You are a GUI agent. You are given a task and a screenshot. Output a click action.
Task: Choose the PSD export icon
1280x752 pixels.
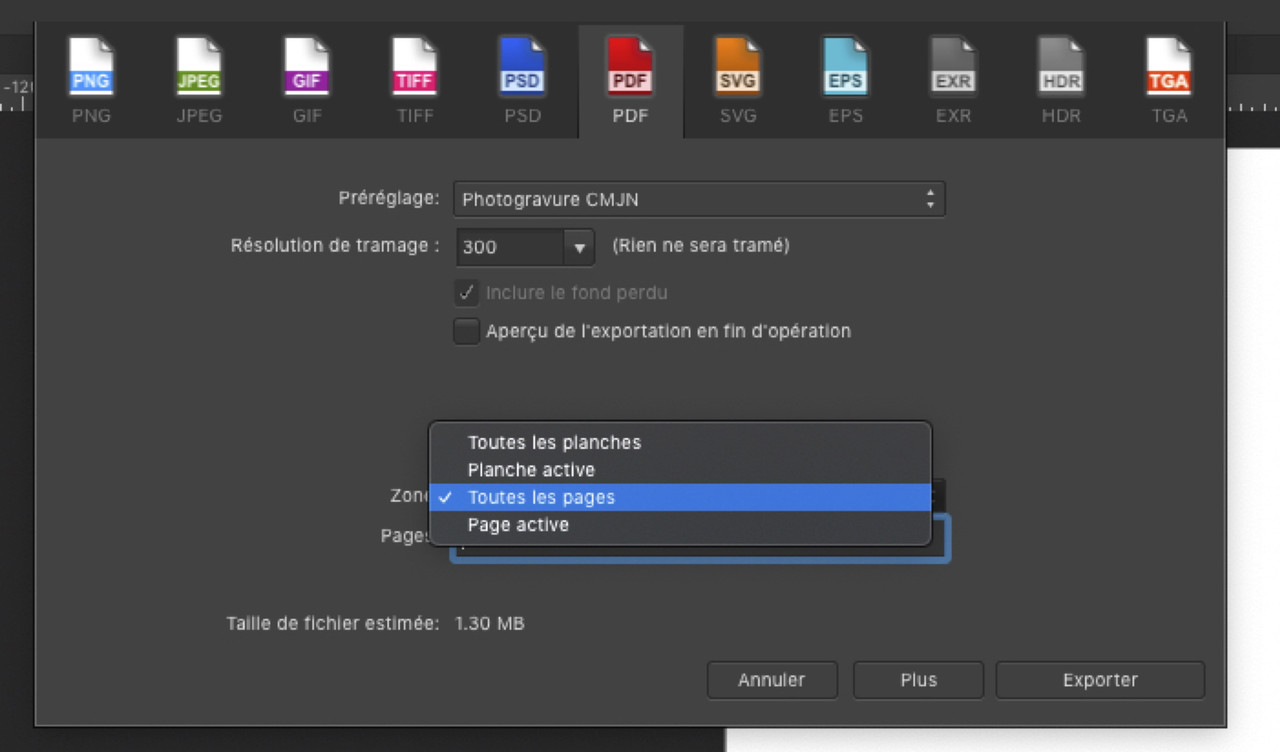point(521,67)
